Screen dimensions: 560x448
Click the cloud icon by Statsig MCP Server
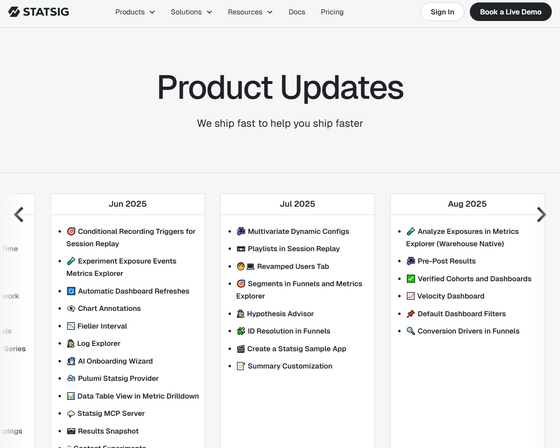click(x=71, y=413)
